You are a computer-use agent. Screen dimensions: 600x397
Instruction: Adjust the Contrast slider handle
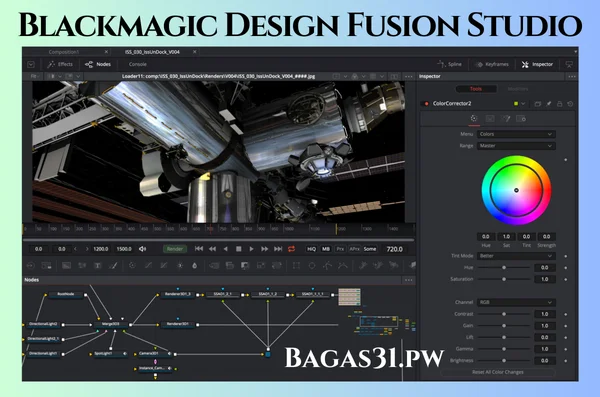[x=504, y=314]
